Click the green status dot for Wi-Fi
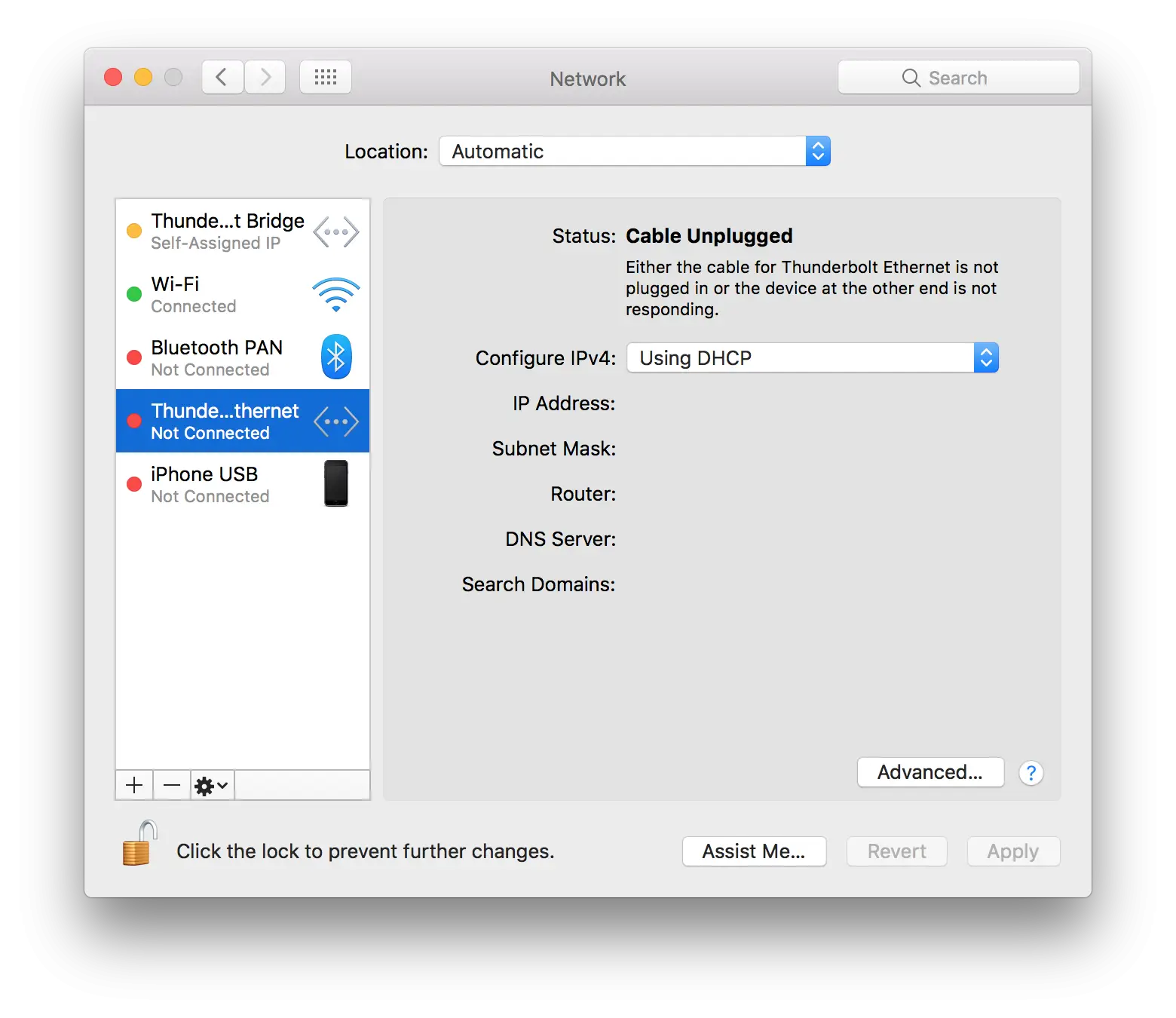Image resolution: width=1176 pixels, height=1018 pixels. click(134, 294)
